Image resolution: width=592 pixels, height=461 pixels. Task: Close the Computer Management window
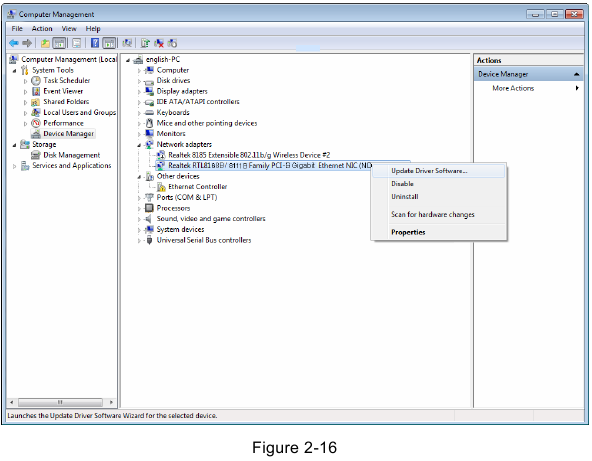click(575, 14)
